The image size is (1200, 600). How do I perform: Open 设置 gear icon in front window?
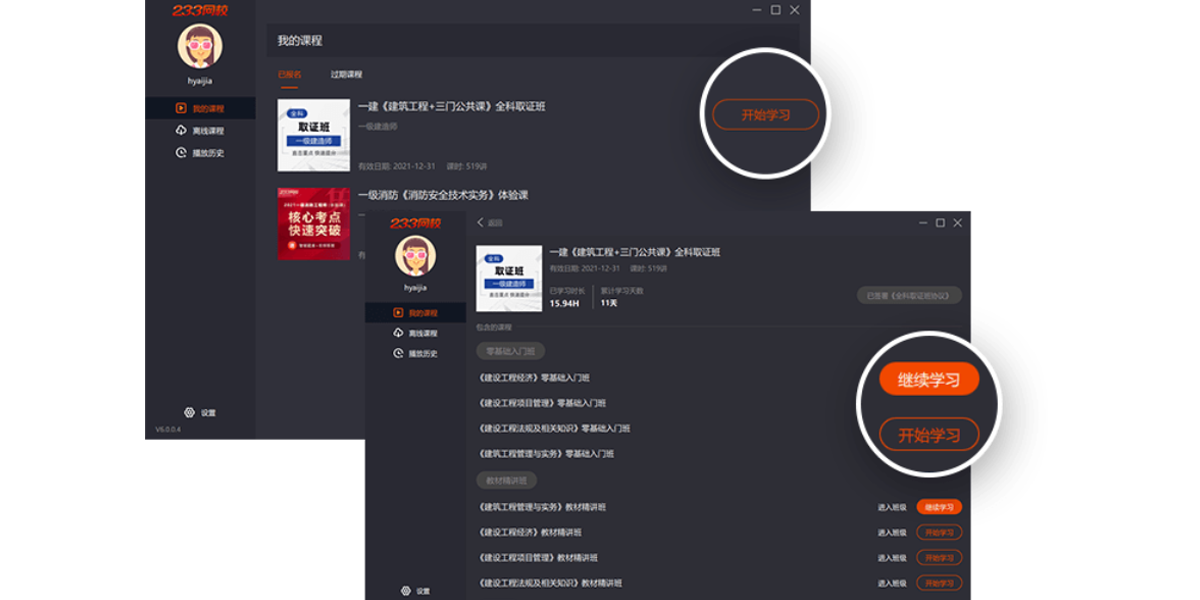(x=406, y=591)
